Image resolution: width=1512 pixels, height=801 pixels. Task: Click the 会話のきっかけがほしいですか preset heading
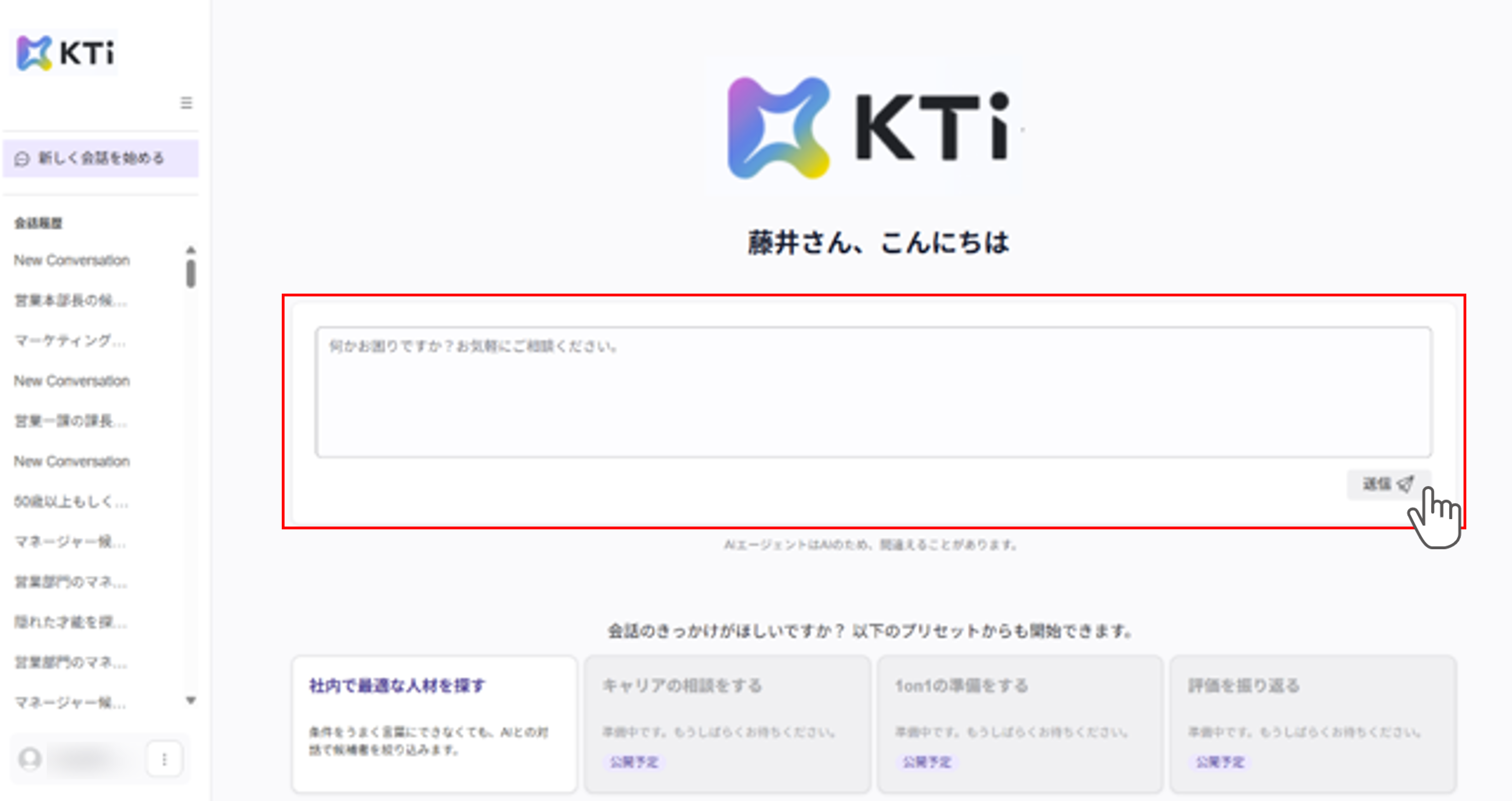pos(870,631)
